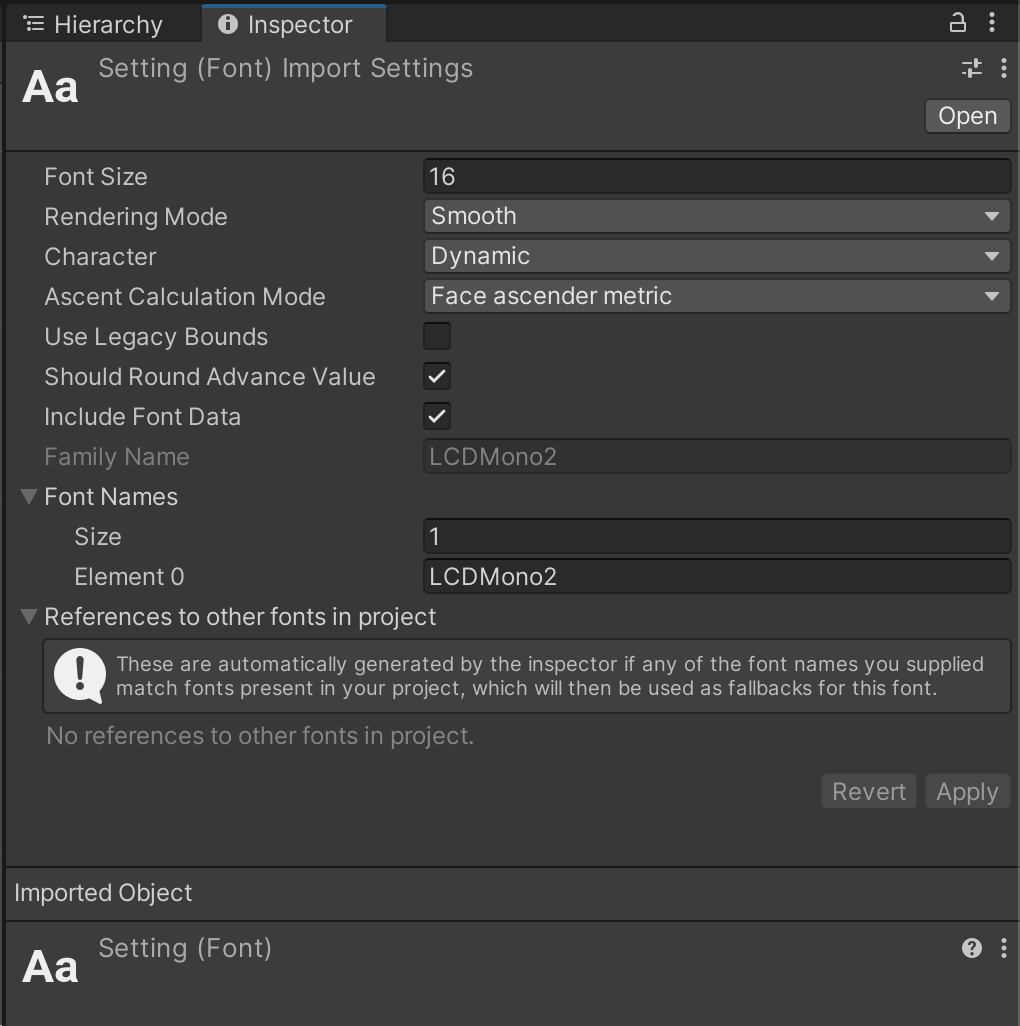Image resolution: width=1020 pixels, height=1026 pixels.
Task: Click the Font Size input field
Action: (716, 177)
